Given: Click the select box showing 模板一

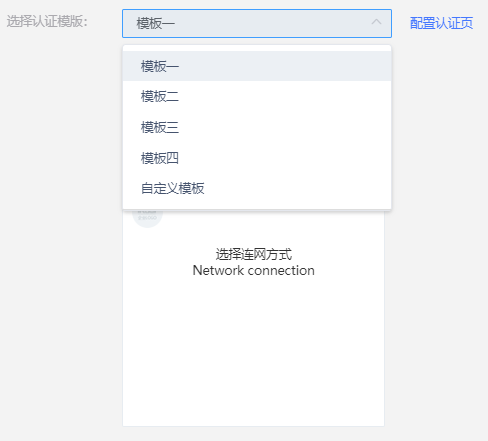Looking at the screenshot, I should click(257, 23).
